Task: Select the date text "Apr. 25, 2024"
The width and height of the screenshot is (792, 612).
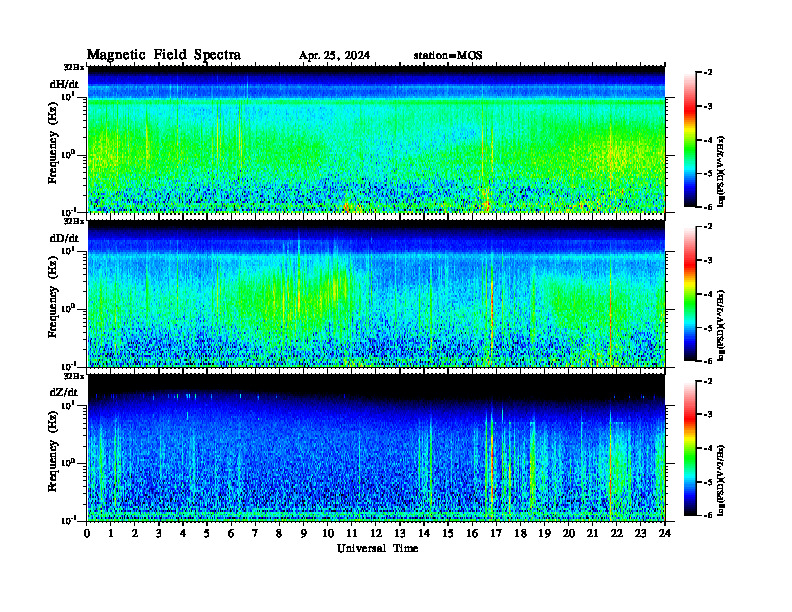Action: click(x=334, y=56)
